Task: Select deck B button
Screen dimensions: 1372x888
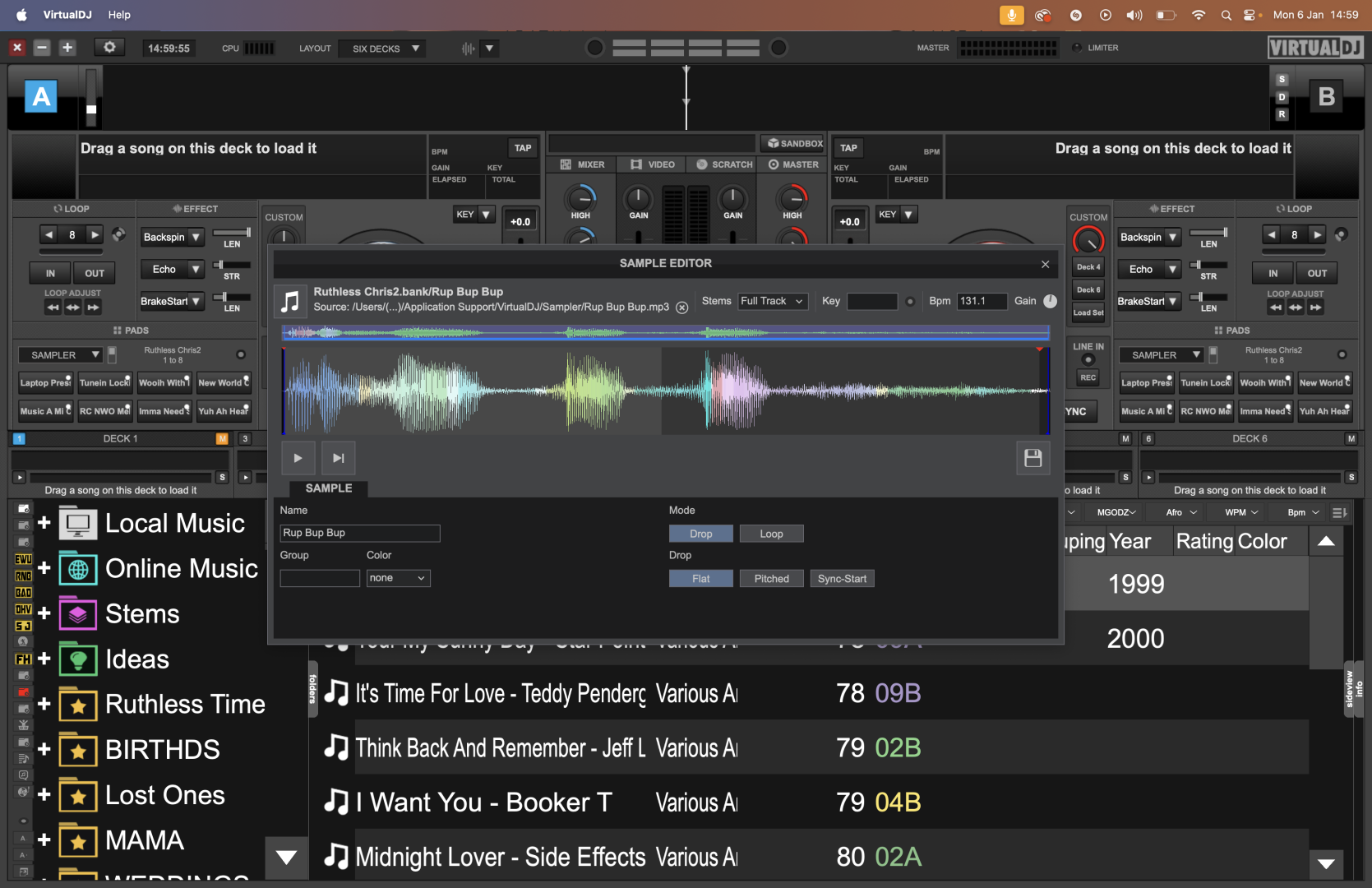Action: [x=1326, y=96]
